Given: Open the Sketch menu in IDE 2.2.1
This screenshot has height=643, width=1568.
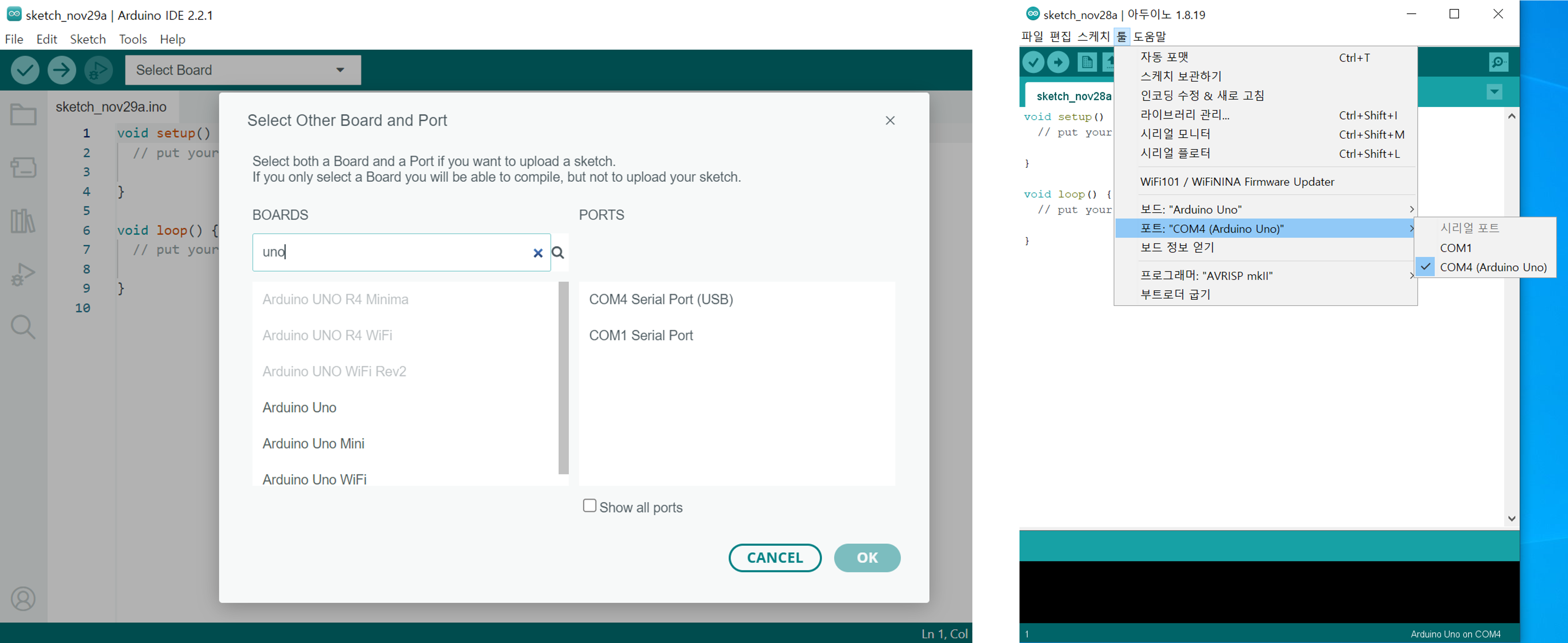Looking at the screenshot, I should tap(87, 39).
